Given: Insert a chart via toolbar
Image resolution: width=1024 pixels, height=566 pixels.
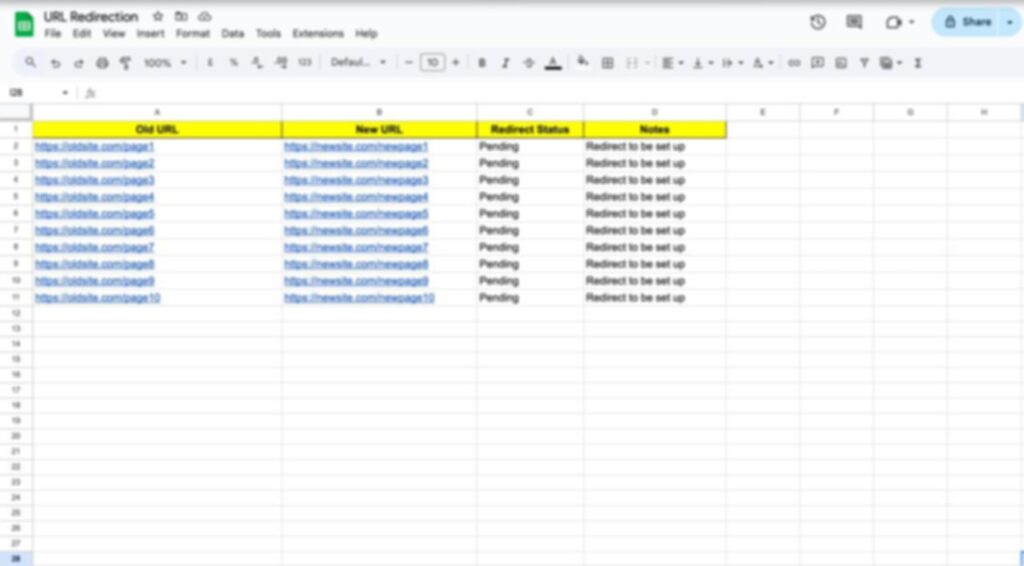Looking at the screenshot, I should pos(841,63).
